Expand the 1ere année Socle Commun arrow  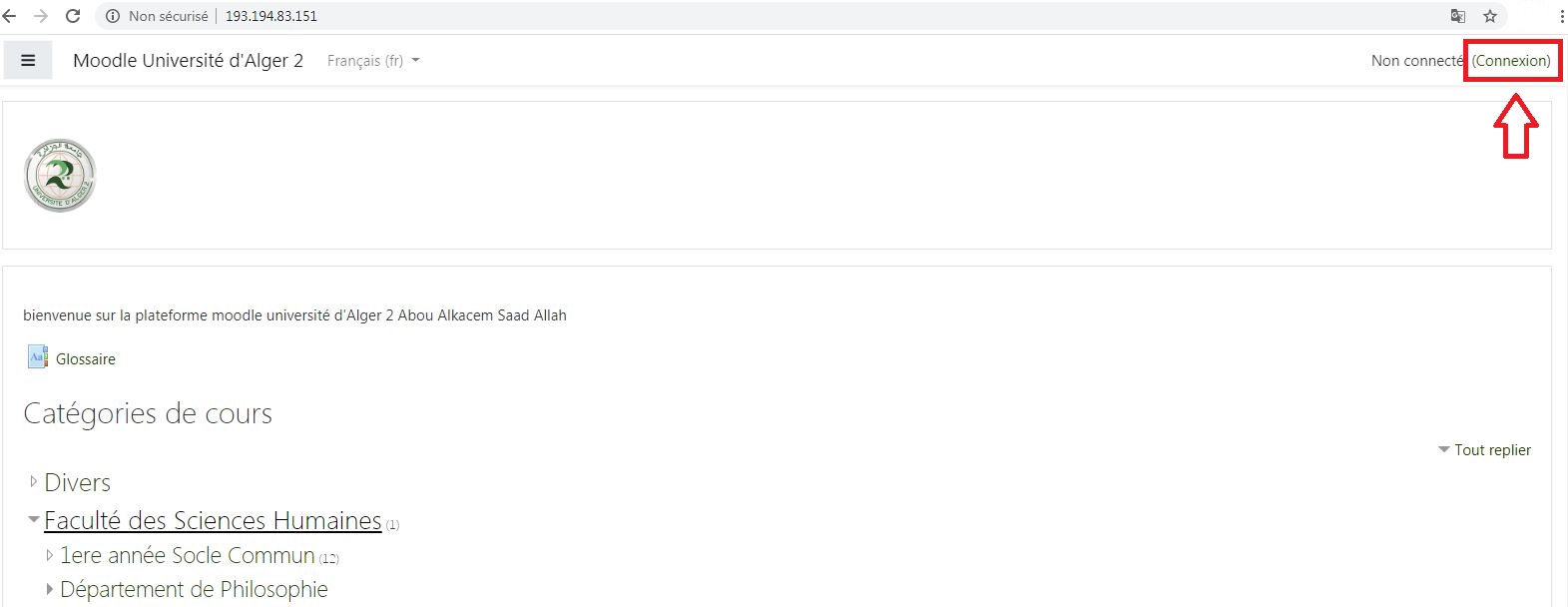pos(49,555)
